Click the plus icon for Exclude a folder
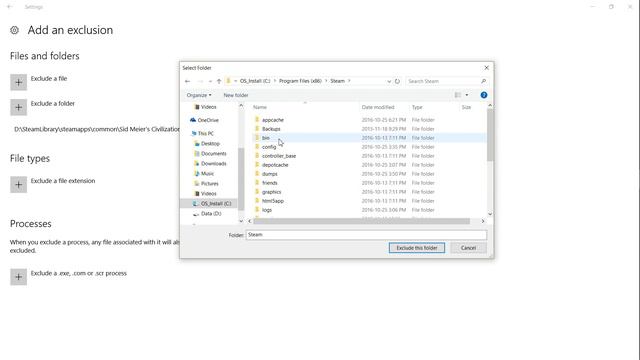The width and height of the screenshot is (640, 360). coord(18,107)
